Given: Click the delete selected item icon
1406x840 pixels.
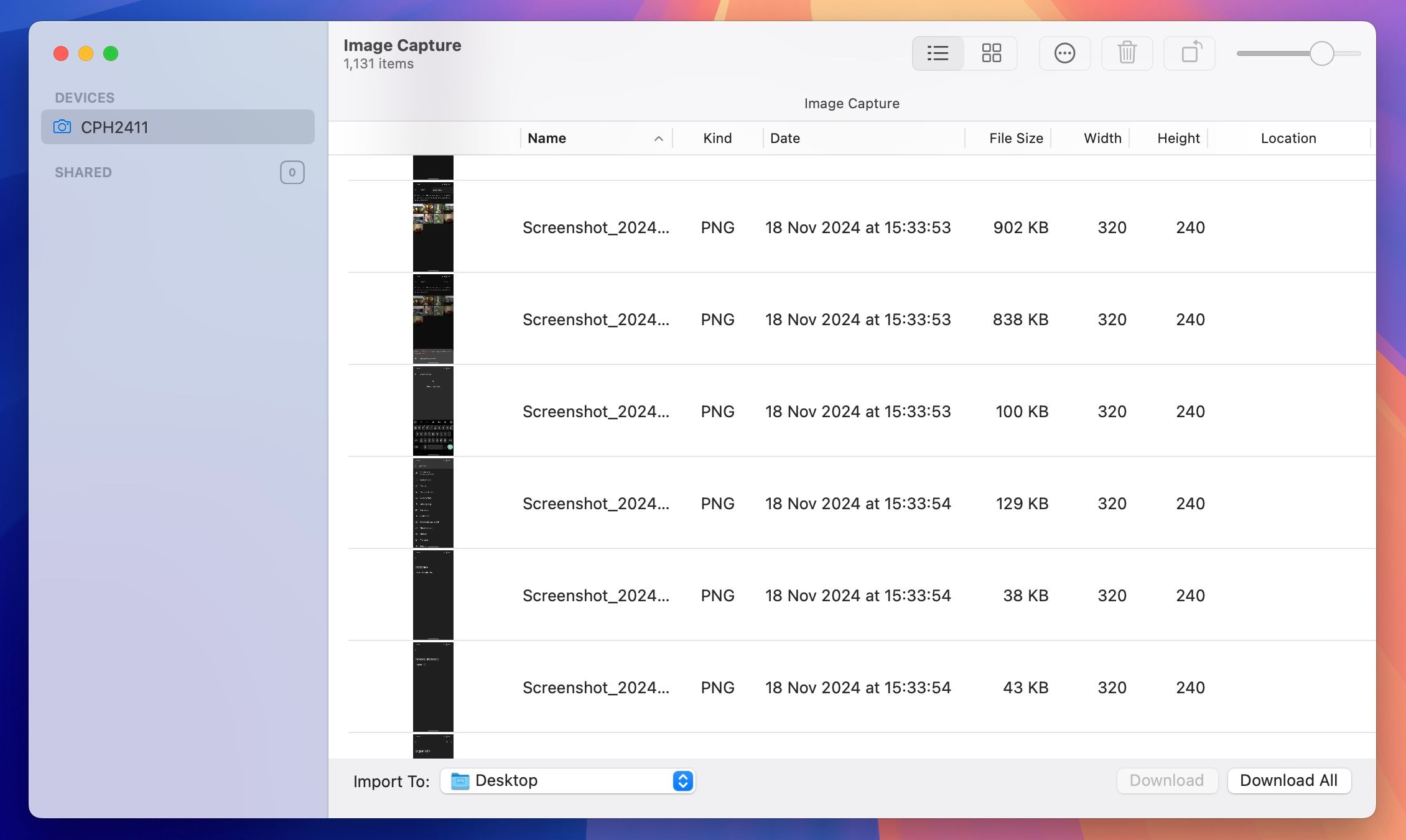Looking at the screenshot, I should (1127, 51).
